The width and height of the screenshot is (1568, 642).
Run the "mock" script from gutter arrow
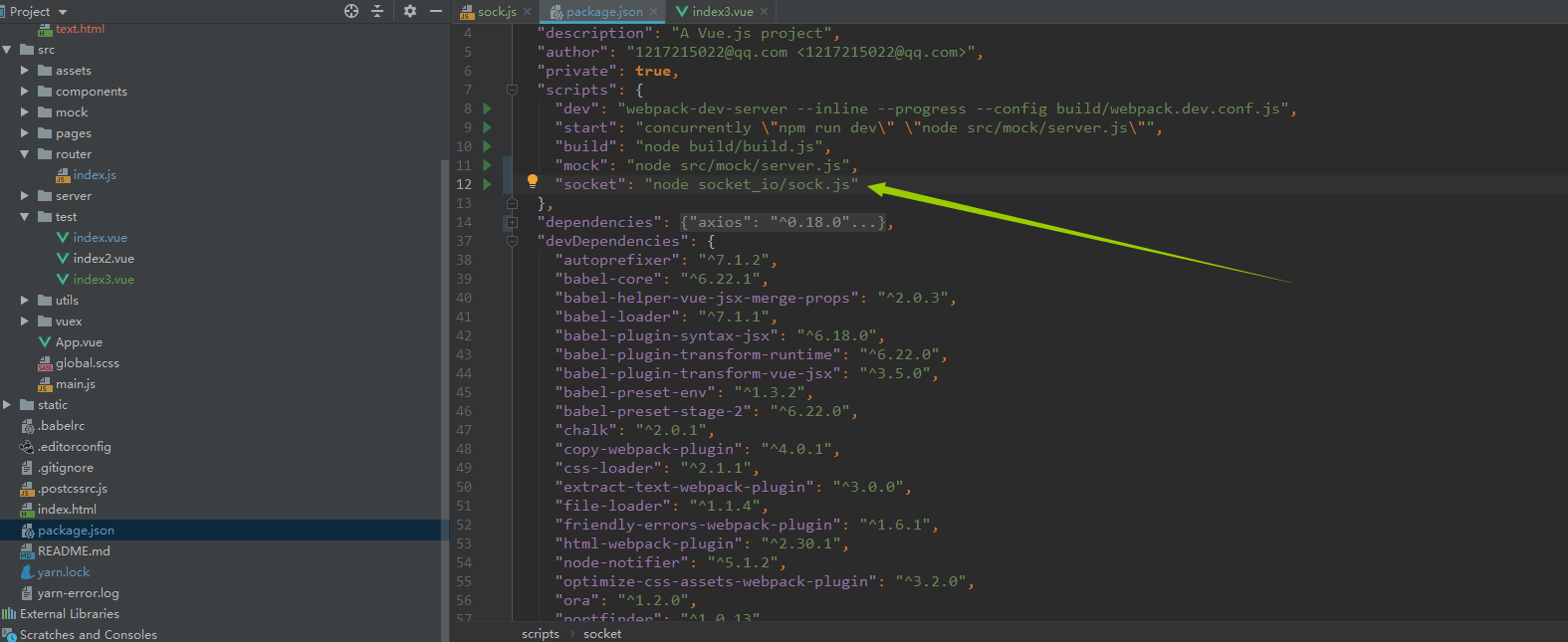tap(487, 165)
